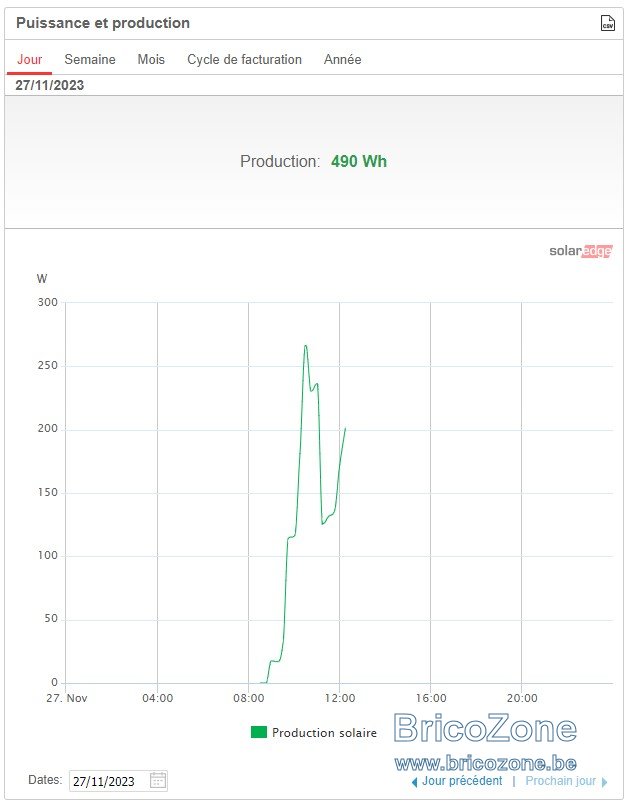Click the Puissance et production title

tap(103, 23)
